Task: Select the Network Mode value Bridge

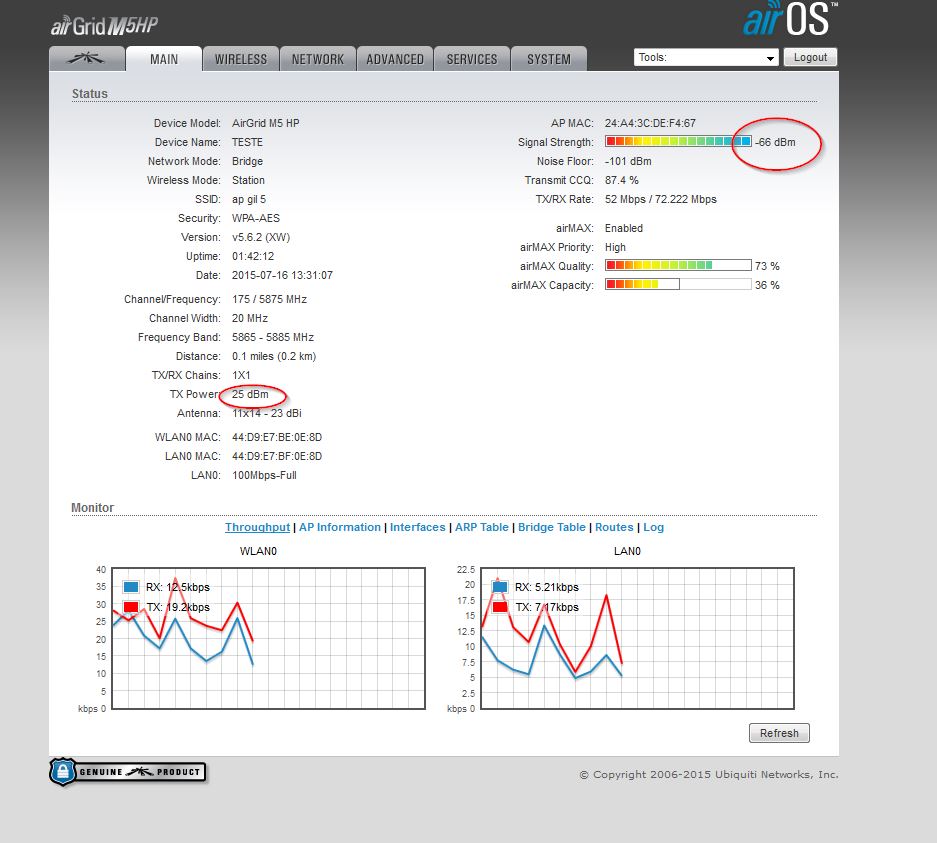Action: tap(247, 161)
